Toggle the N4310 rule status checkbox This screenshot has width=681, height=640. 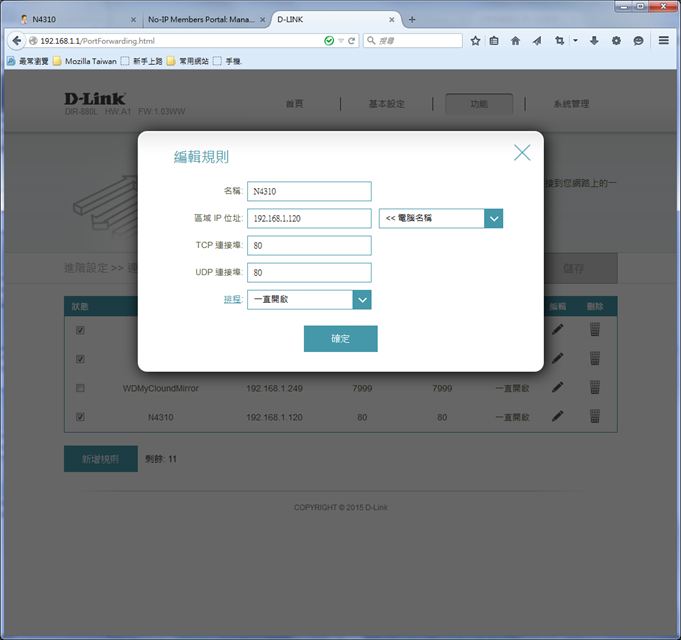[80, 417]
